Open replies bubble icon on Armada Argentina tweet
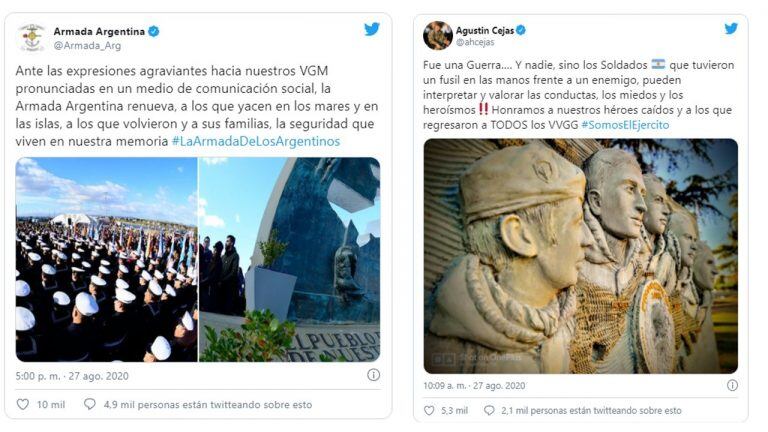The width and height of the screenshot is (768, 432). (x=90, y=404)
